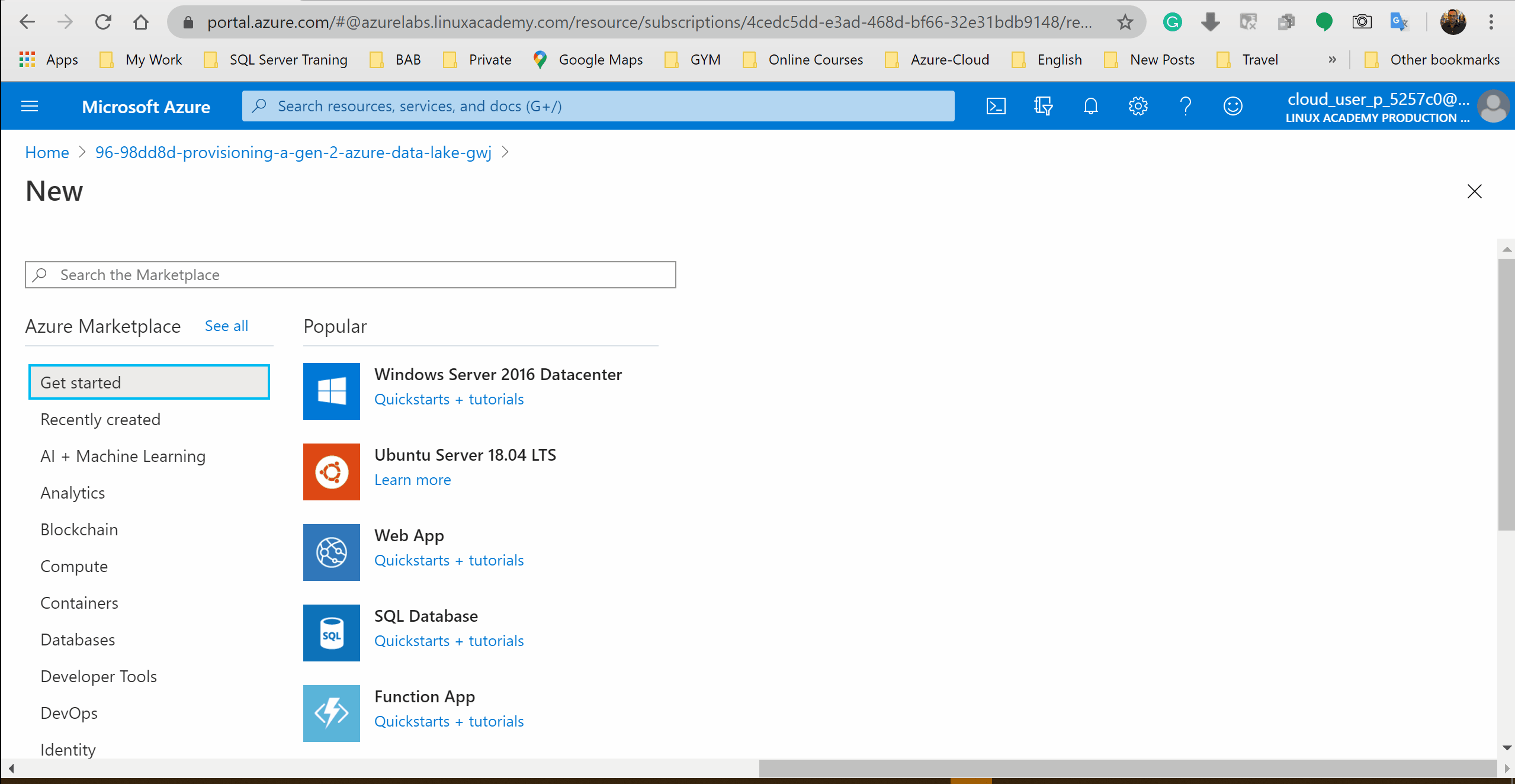
Task: Expand the breadcrumb after the lab name
Action: [505, 152]
